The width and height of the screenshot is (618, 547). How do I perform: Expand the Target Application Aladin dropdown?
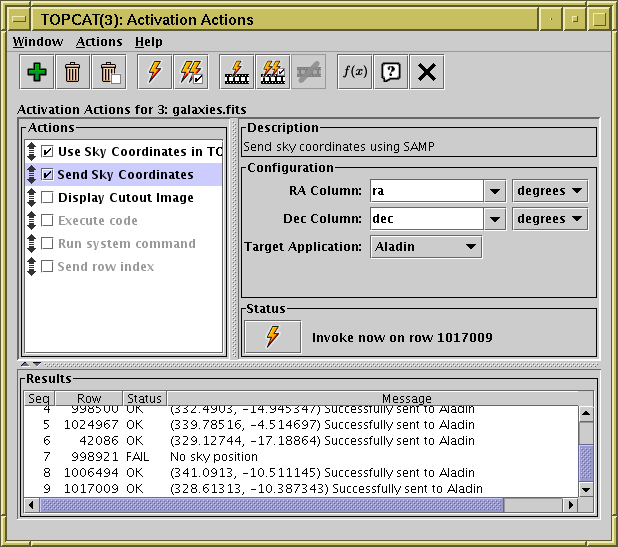425,246
